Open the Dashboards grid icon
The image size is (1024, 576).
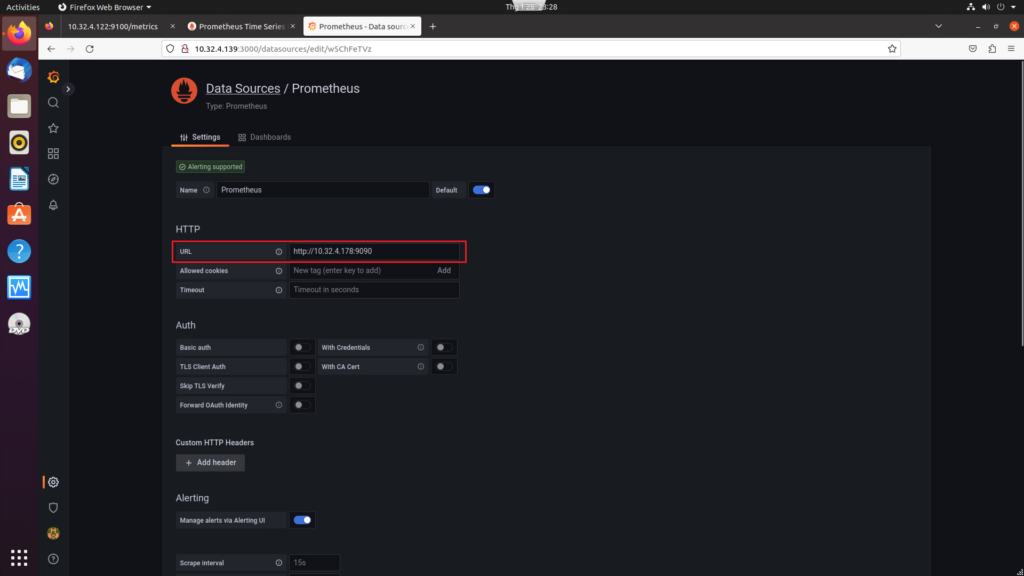pos(54,153)
